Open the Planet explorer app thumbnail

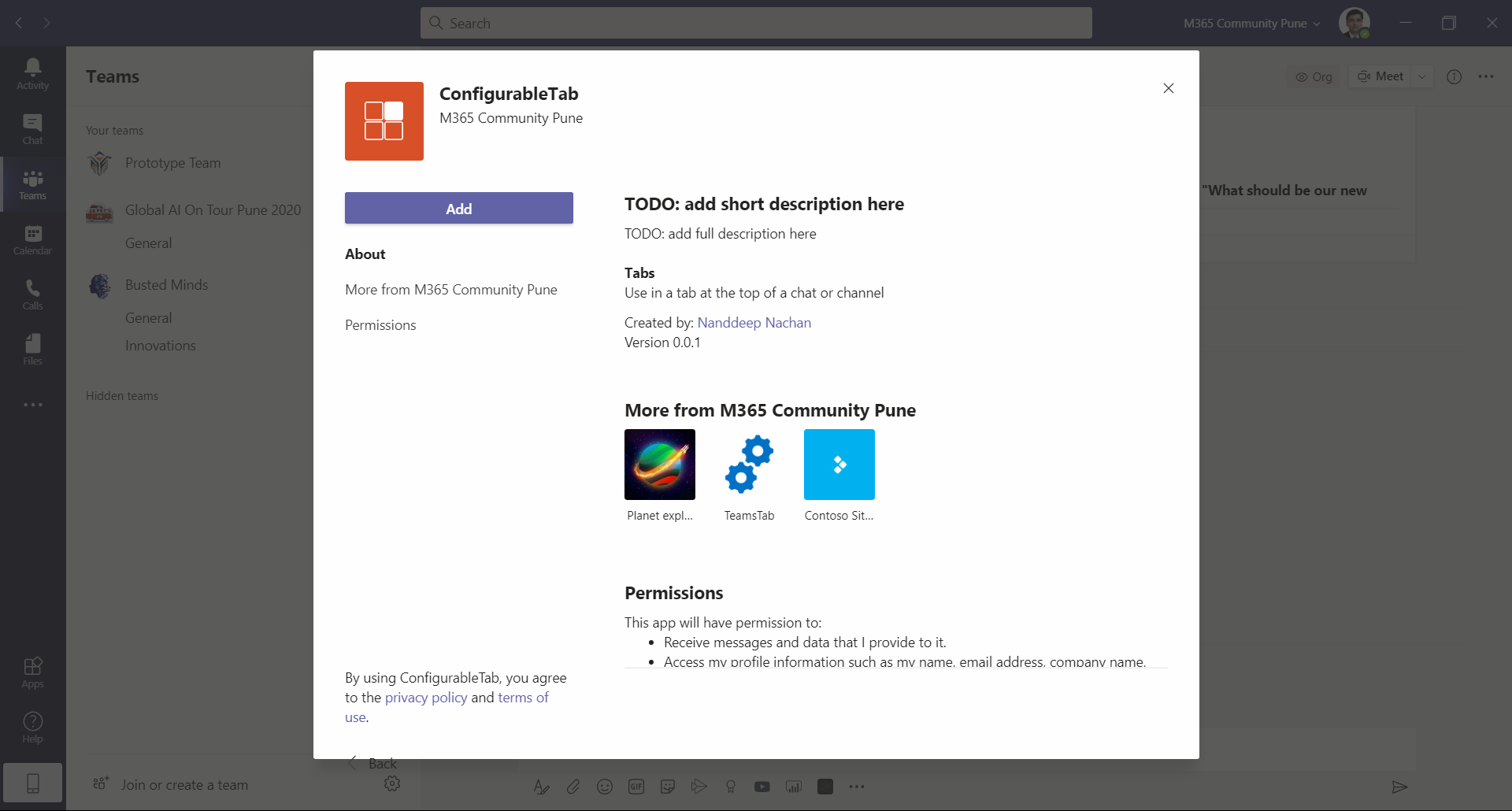[x=659, y=465]
